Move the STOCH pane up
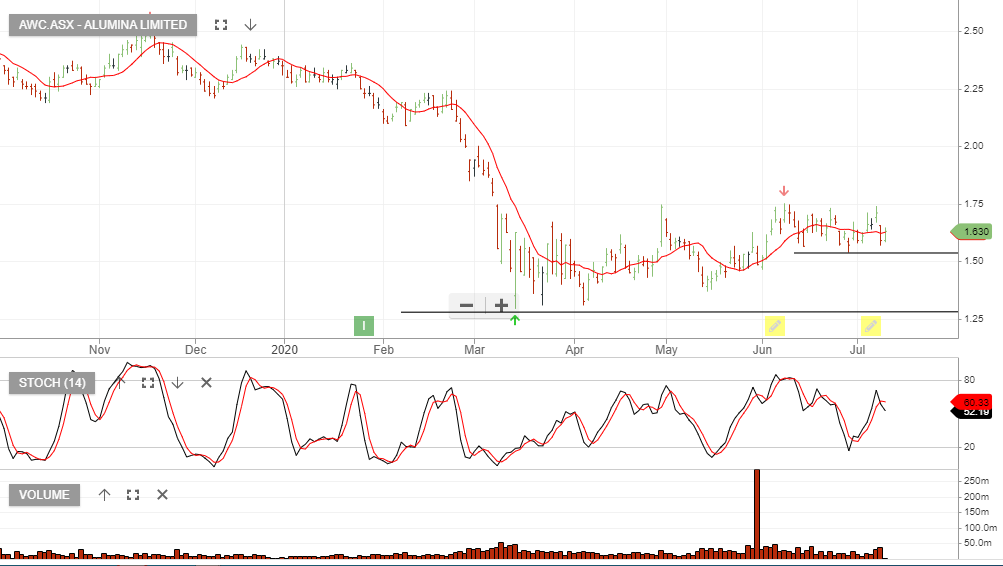The image size is (1003, 566). point(119,382)
